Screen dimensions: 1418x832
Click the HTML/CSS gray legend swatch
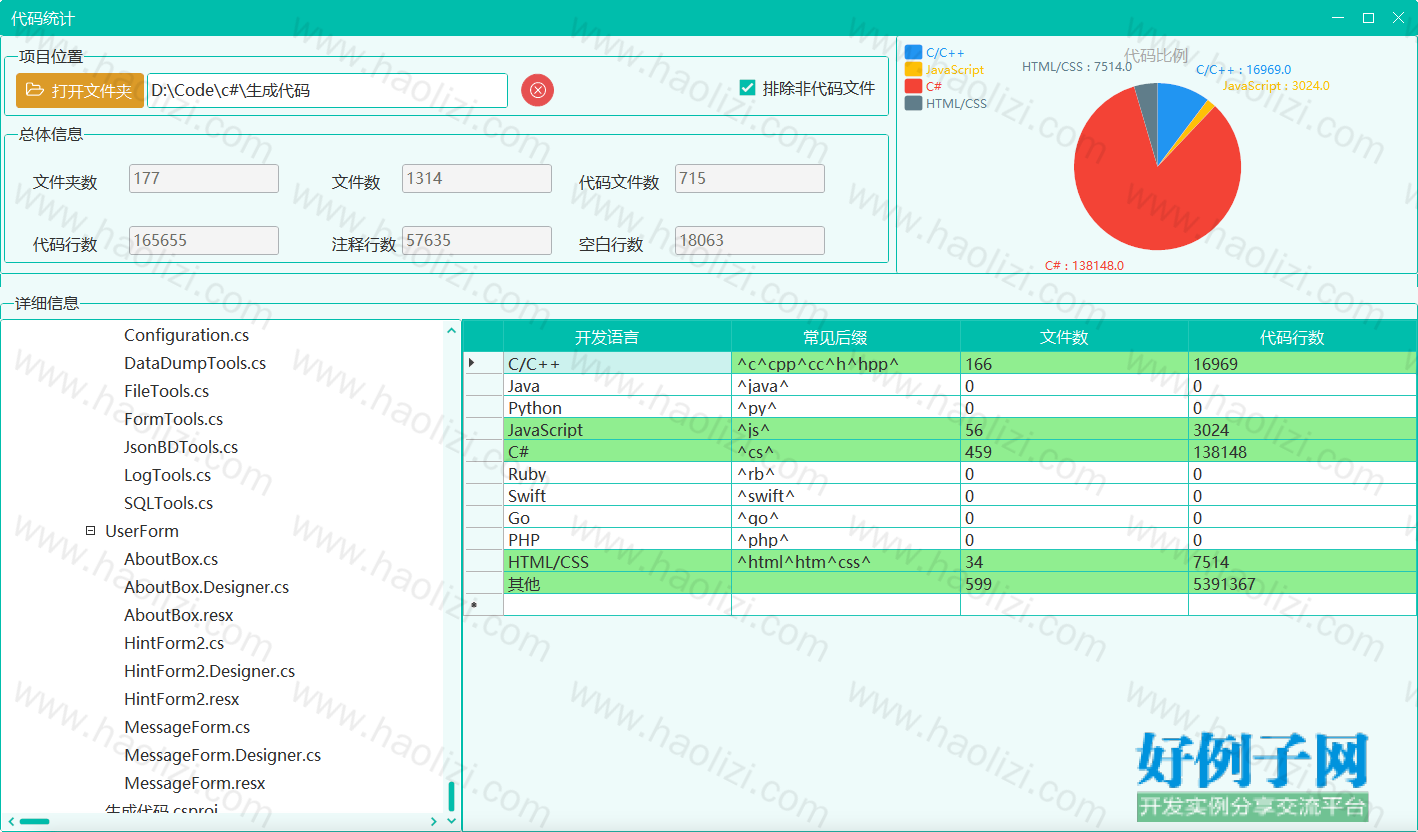[913, 103]
